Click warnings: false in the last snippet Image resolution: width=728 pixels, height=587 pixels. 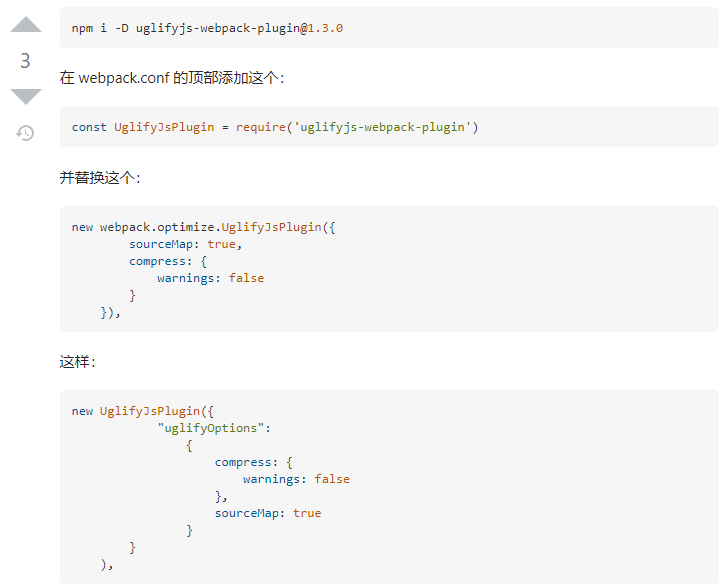click(x=296, y=479)
